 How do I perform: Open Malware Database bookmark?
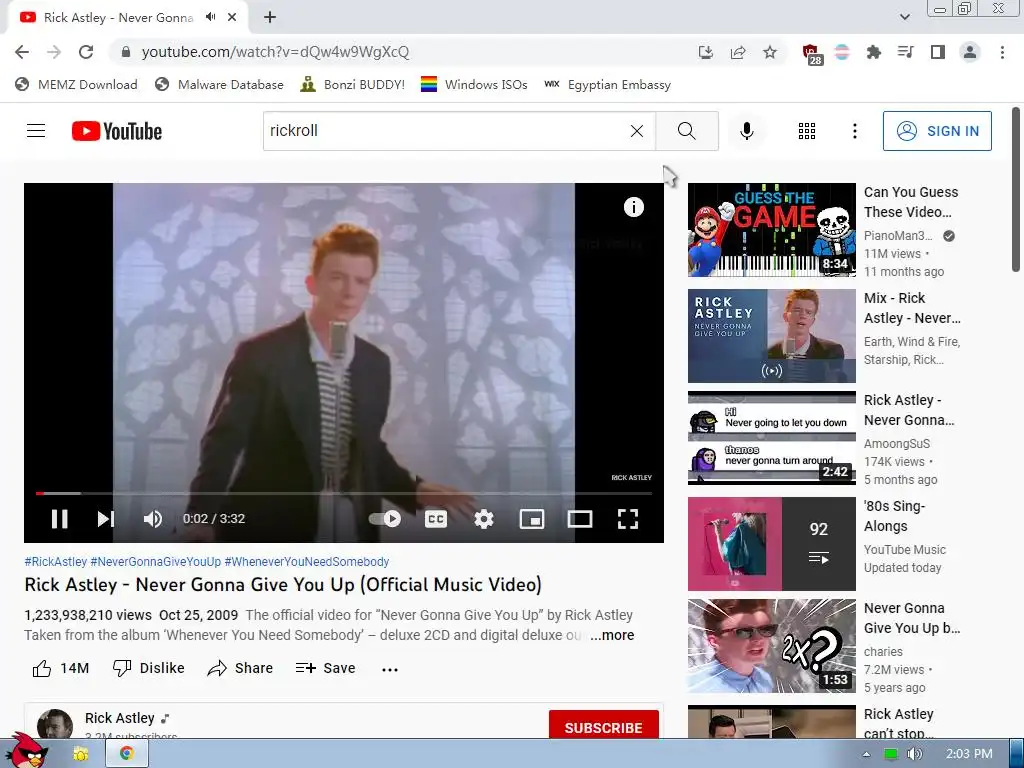(219, 84)
